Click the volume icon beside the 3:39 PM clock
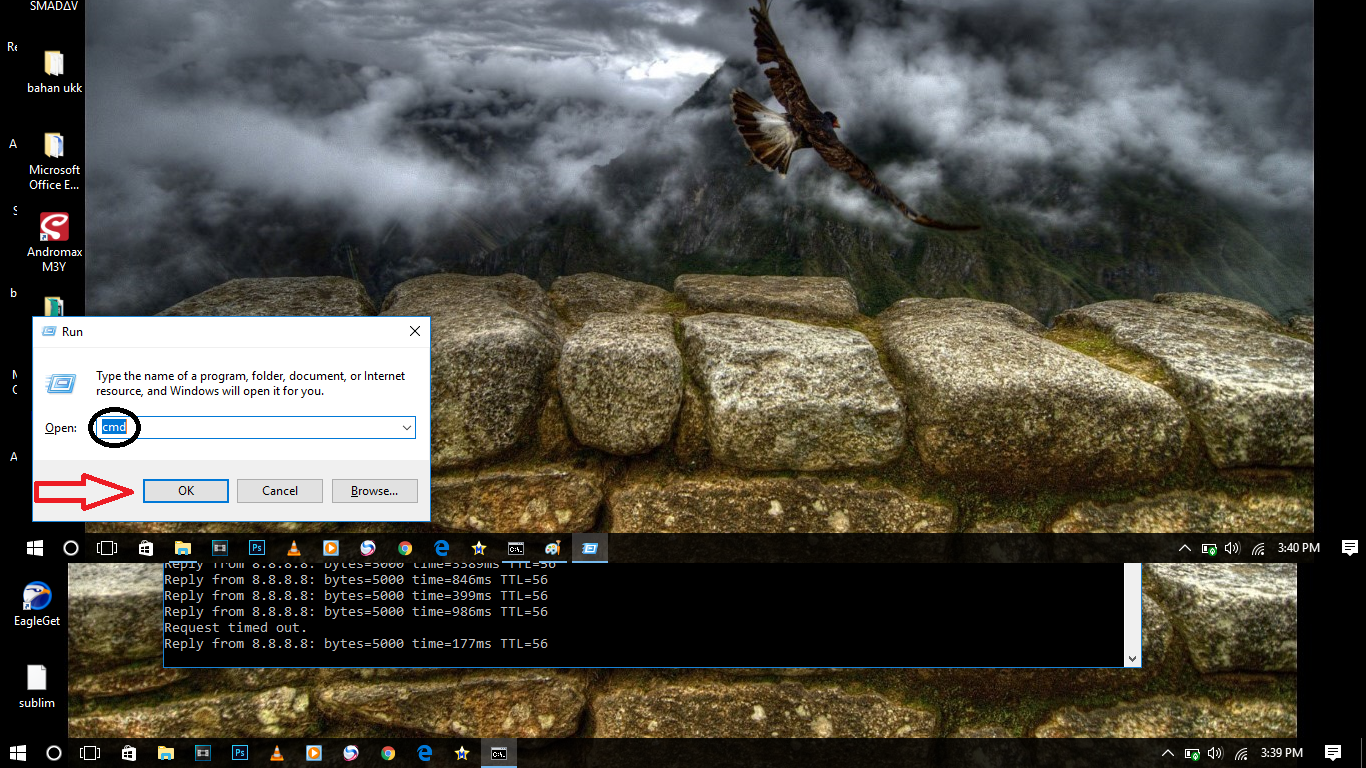The image size is (1366, 768). point(1216,753)
